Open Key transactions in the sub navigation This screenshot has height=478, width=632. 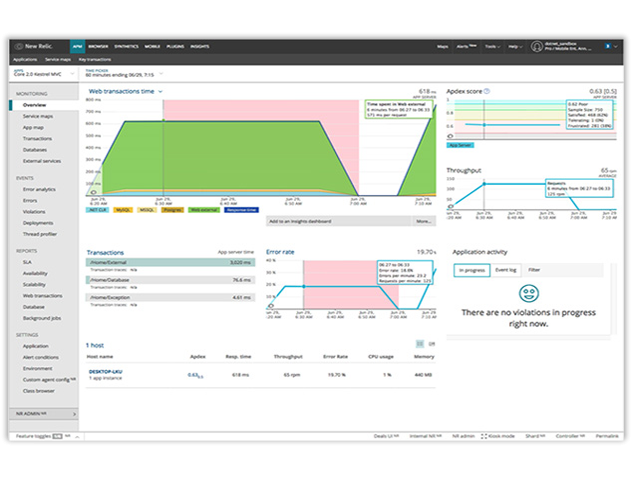[x=95, y=59]
